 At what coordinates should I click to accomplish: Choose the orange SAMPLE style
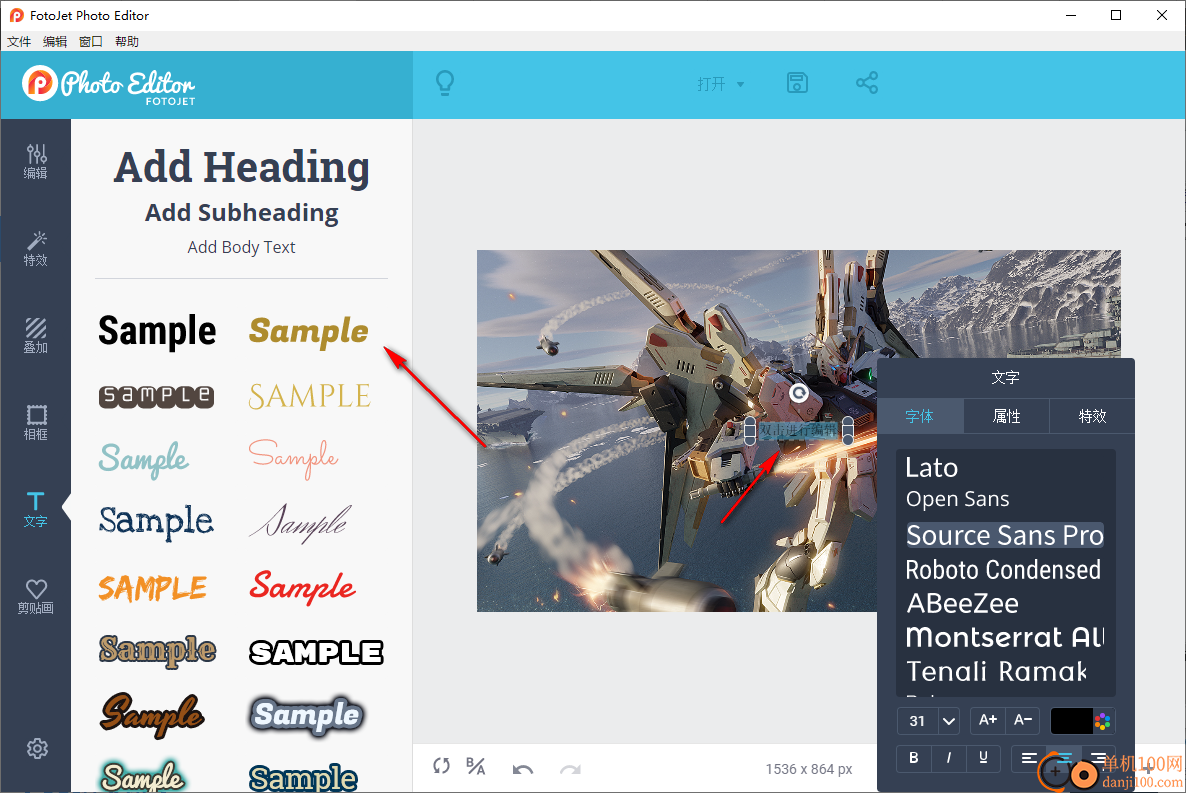(x=152, y=588)
